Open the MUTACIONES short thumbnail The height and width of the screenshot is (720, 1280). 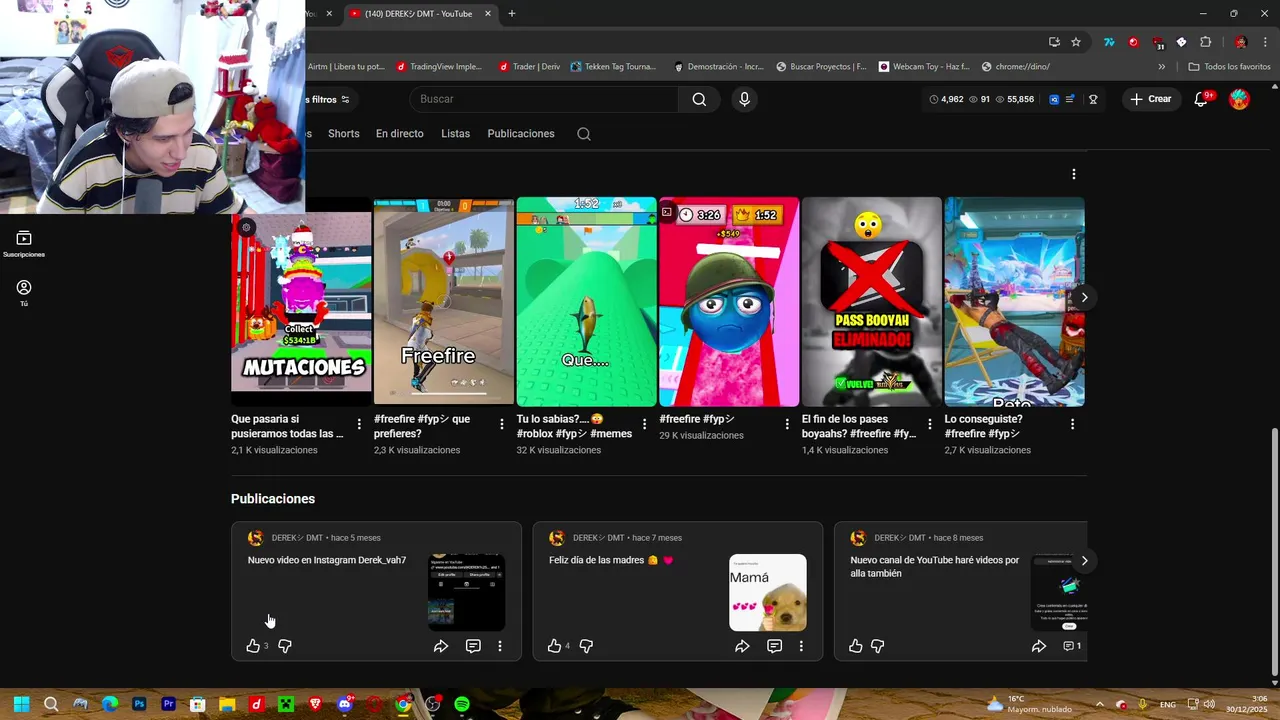coord(301,301)
